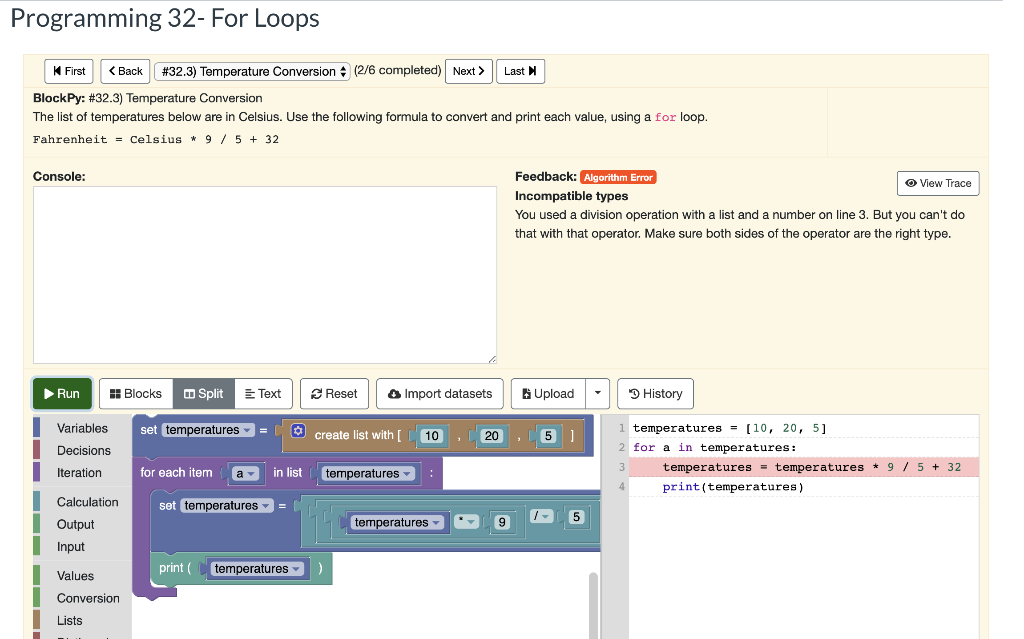Viewport: 1024px width, 639px height.
Task: Click the Upload icon
Action: (x=547, y=393)
